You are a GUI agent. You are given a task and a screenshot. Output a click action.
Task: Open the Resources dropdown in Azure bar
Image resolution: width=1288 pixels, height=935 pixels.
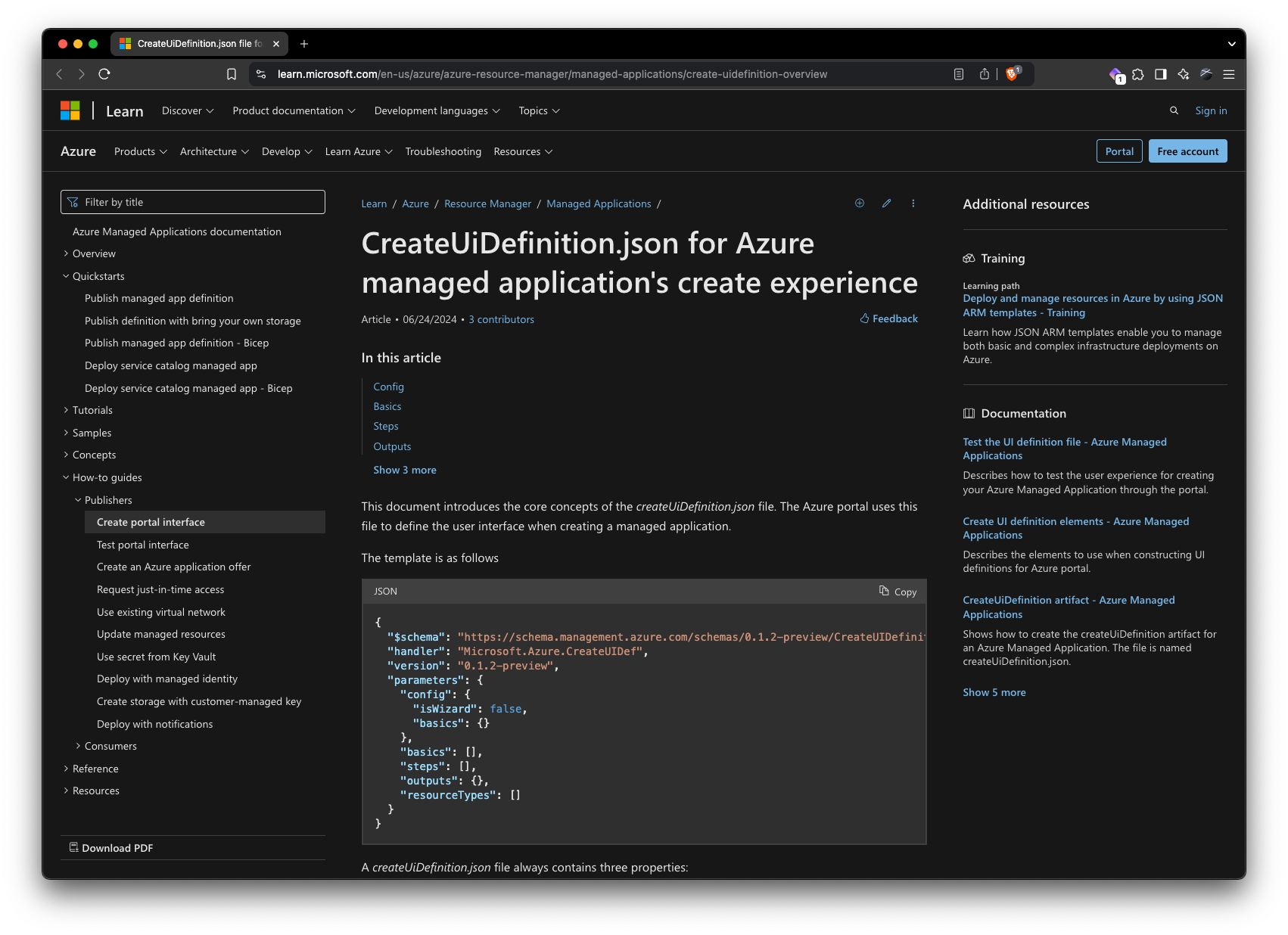pos(523,151)
